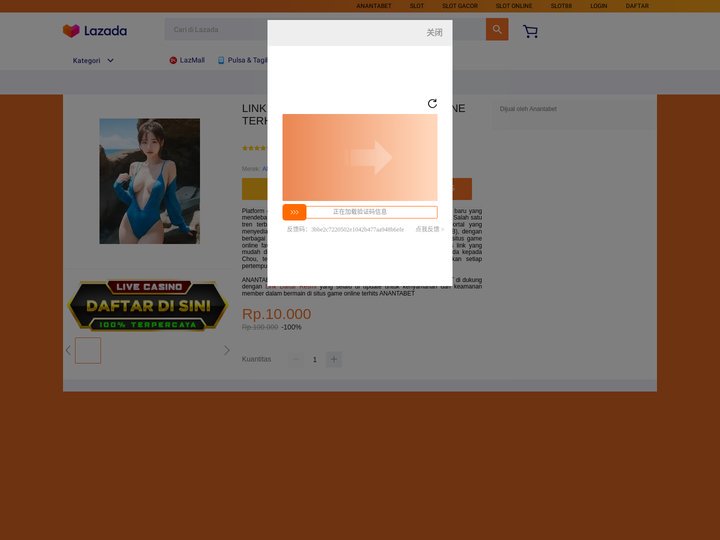Click the Dijual oleh Anantabet seller text
The width and height of the screenshot is (720, 540).
[x=528, y=109]
